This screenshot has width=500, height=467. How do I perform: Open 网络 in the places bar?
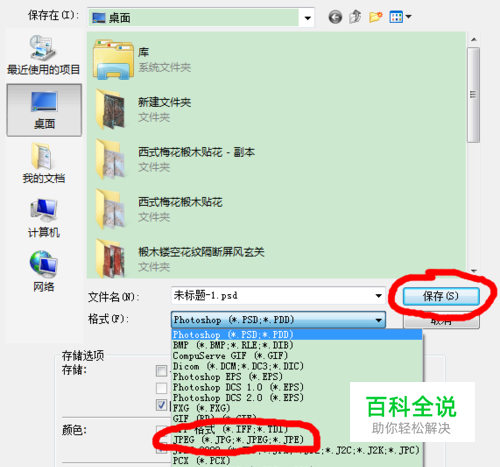click(x=44, y=272)
